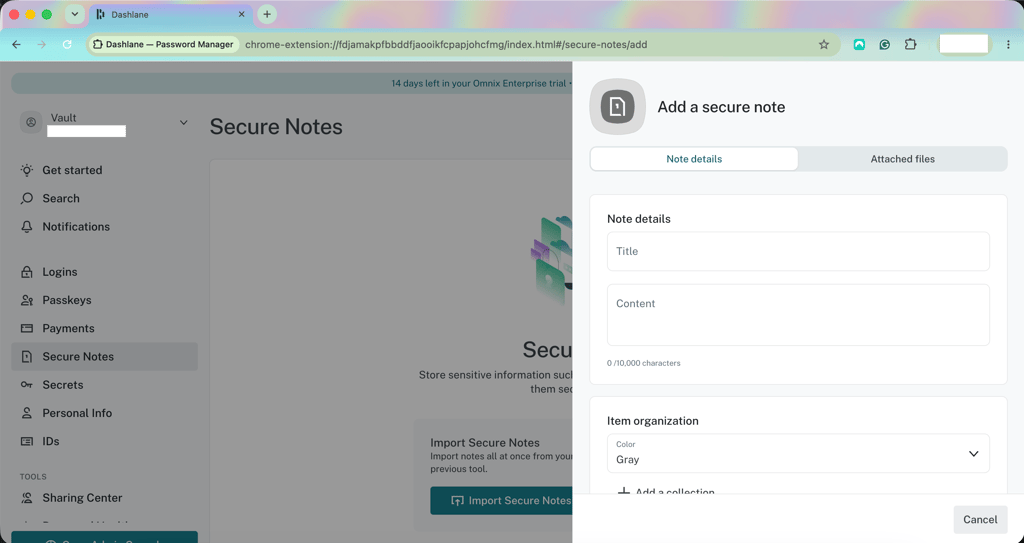Click the Import Secure Notes button
The image size is (1024, 543).
[x=502, y=501]
